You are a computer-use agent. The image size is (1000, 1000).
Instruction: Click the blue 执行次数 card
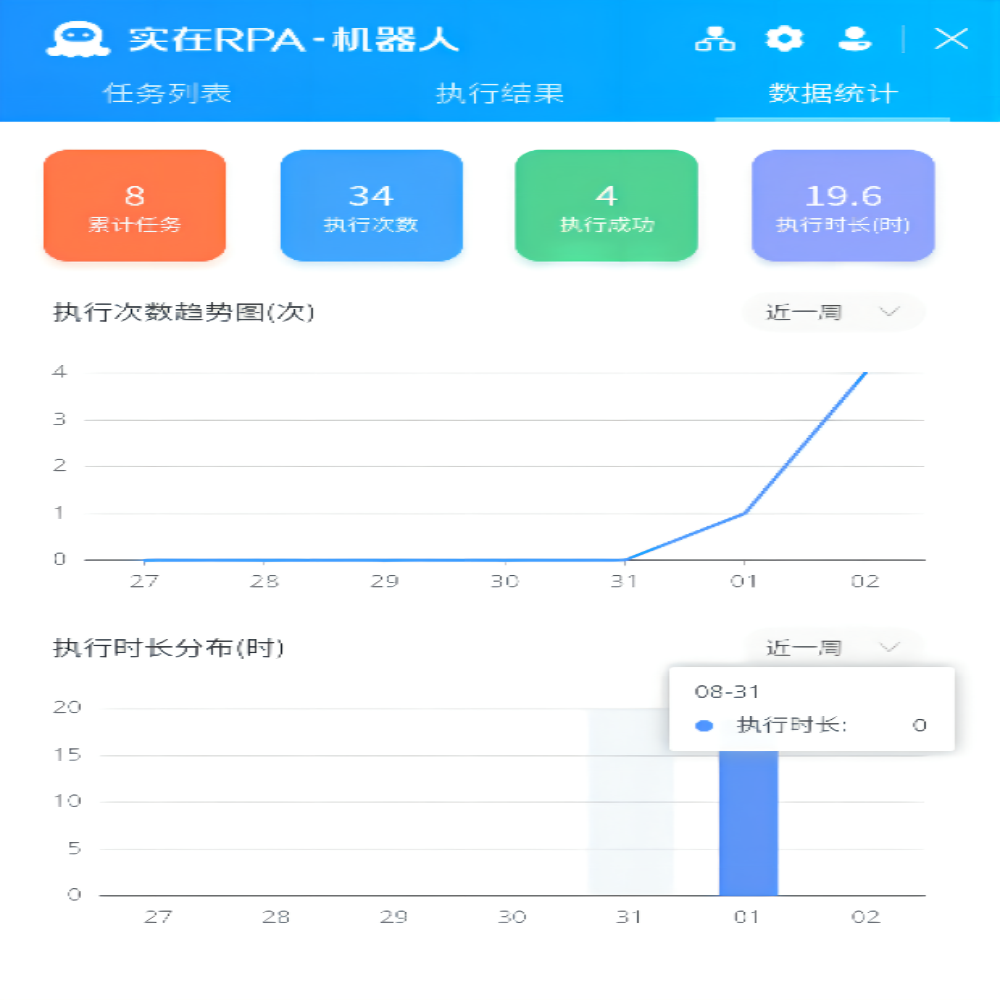(371, 206)
